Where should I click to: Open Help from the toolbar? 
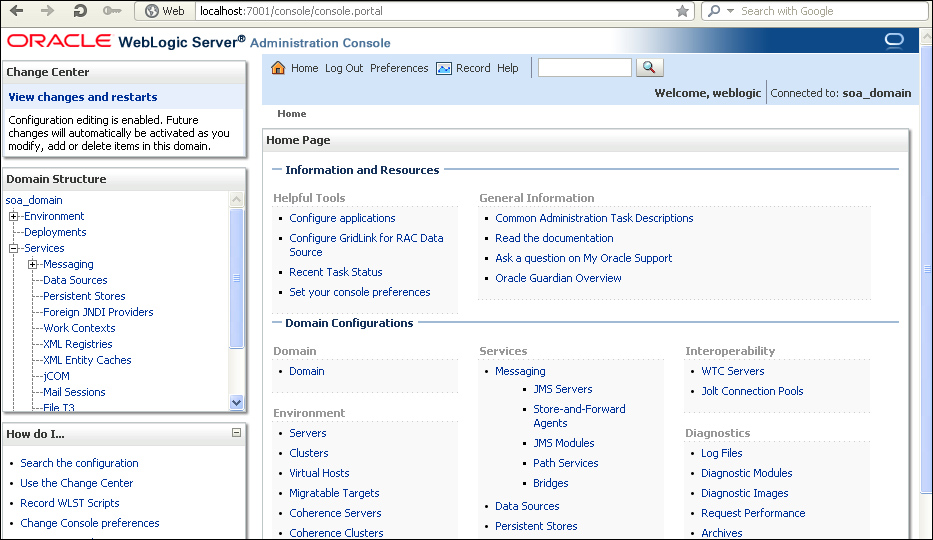click(508, 68)
